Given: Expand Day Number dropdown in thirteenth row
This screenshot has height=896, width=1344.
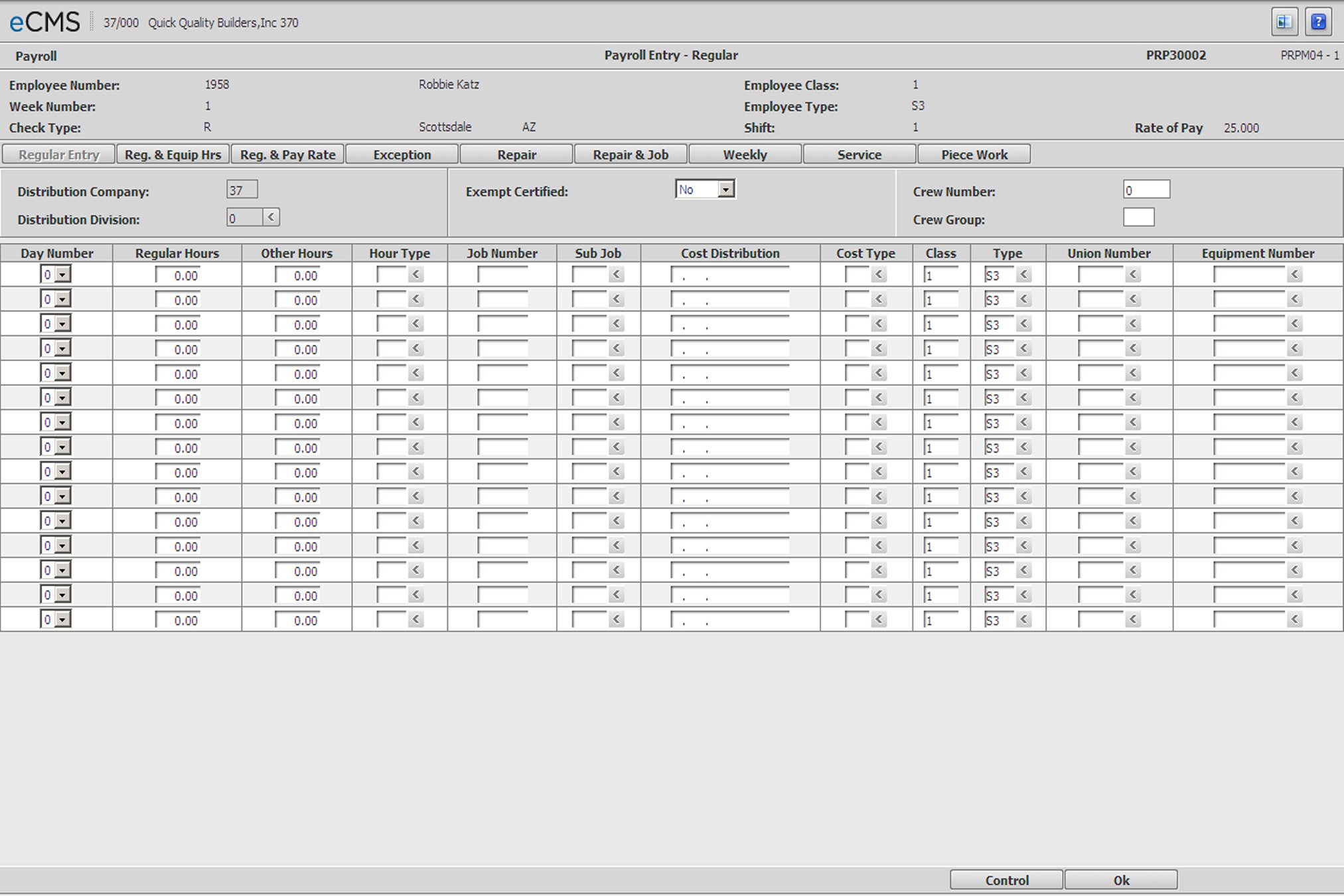Looking at the screenshot, I should [x=62, y=570].
